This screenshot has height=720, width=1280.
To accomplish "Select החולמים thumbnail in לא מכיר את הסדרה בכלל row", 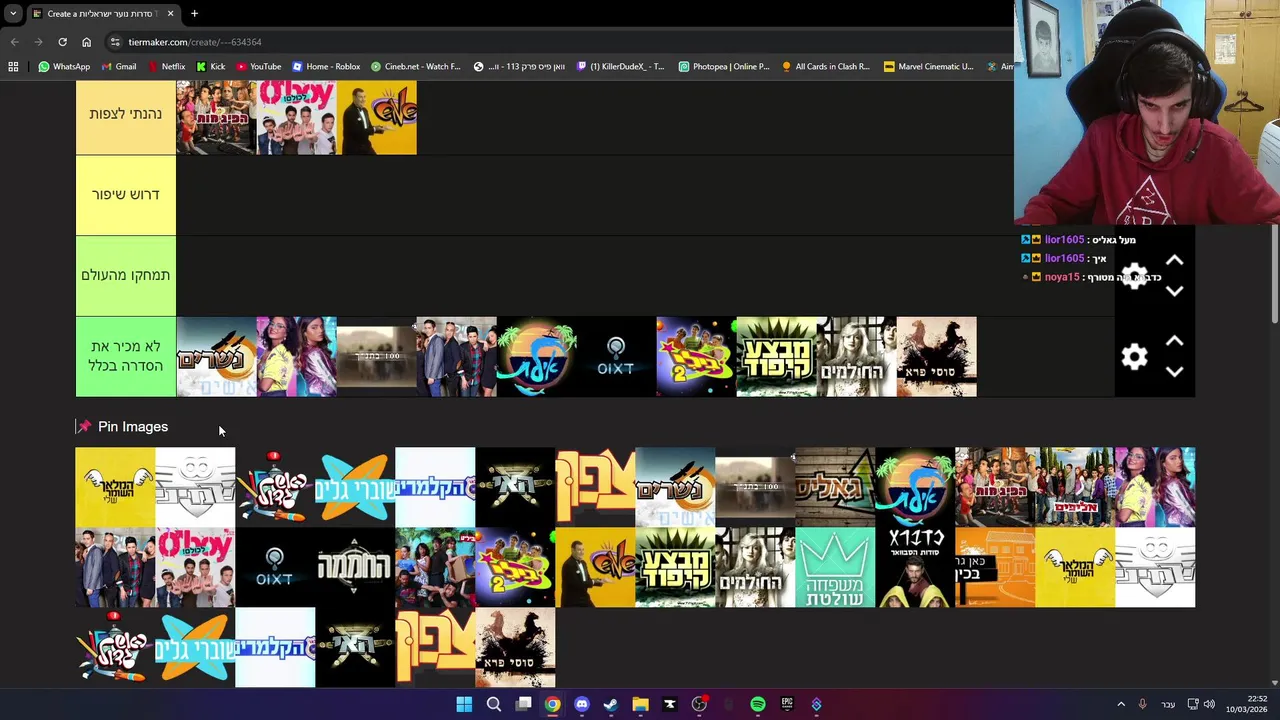I will [857, 357].
